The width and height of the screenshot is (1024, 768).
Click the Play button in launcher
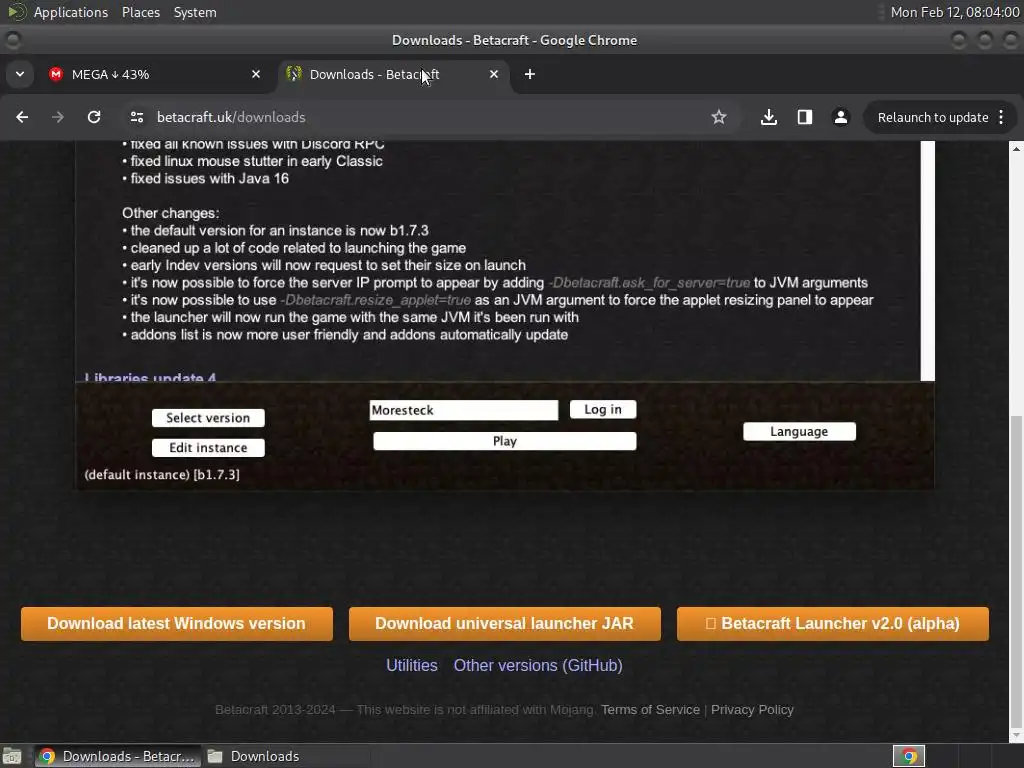[505, 441]
